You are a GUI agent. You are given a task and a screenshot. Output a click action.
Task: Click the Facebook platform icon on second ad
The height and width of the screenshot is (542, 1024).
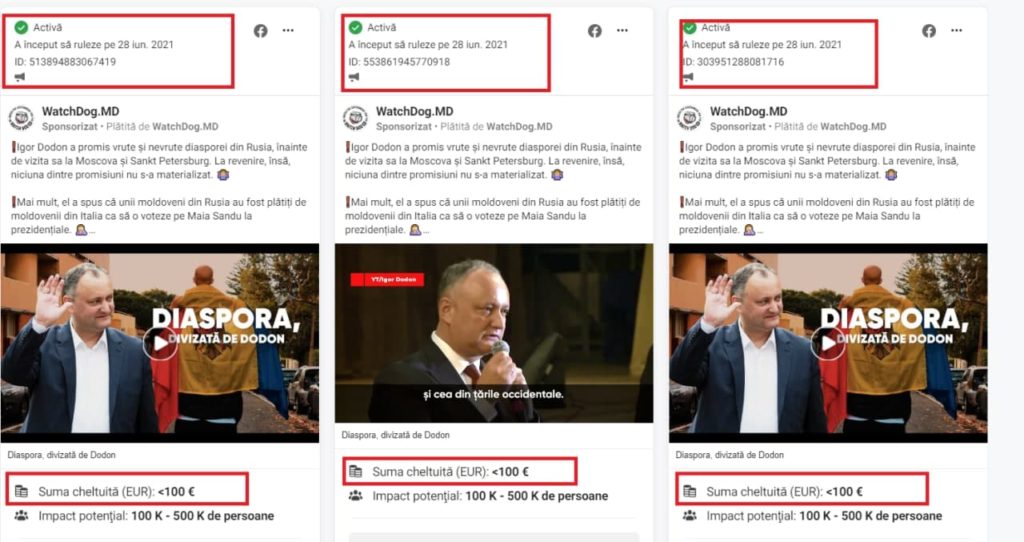coord(594,31)
